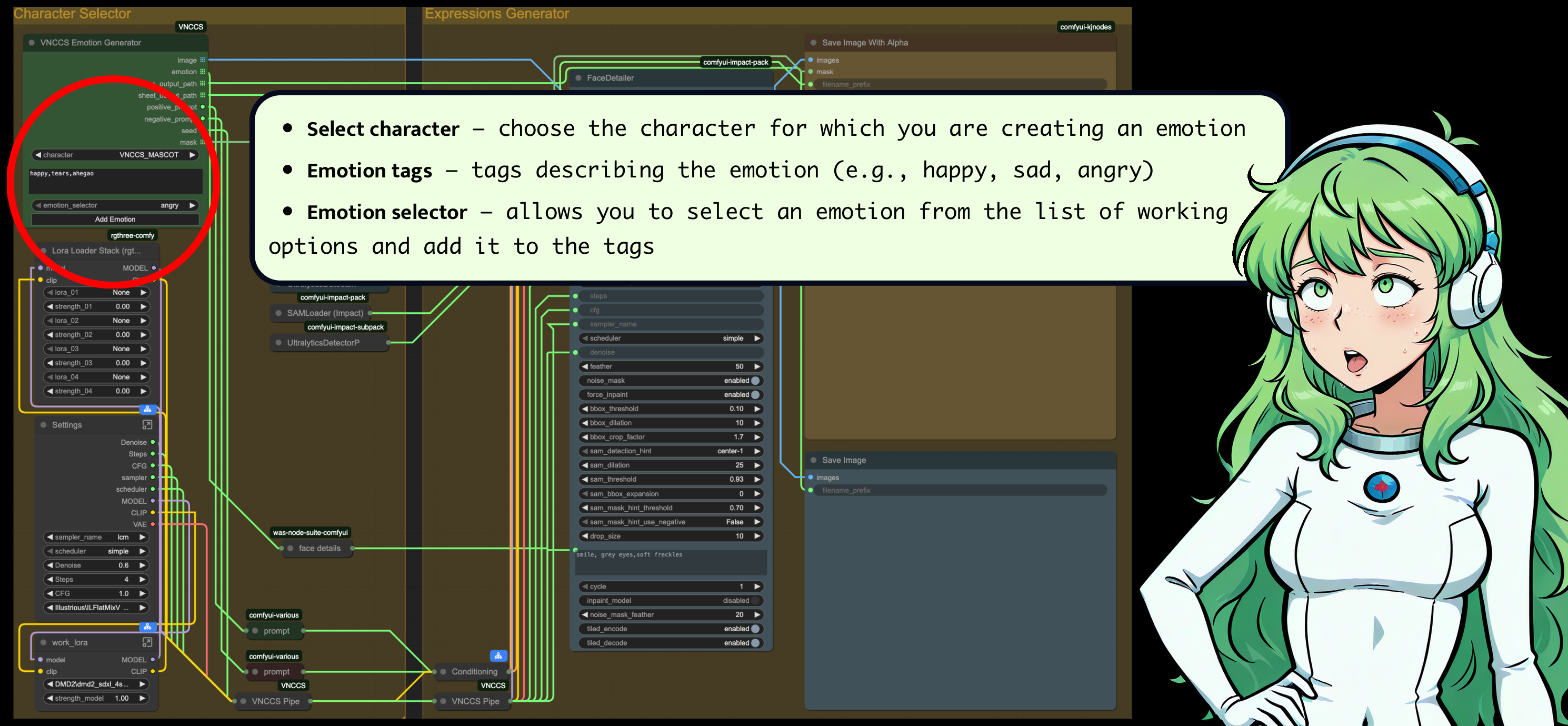Collapse the Save Image With Alpha node
This screenshot has width=1568, height=726.
813,43
